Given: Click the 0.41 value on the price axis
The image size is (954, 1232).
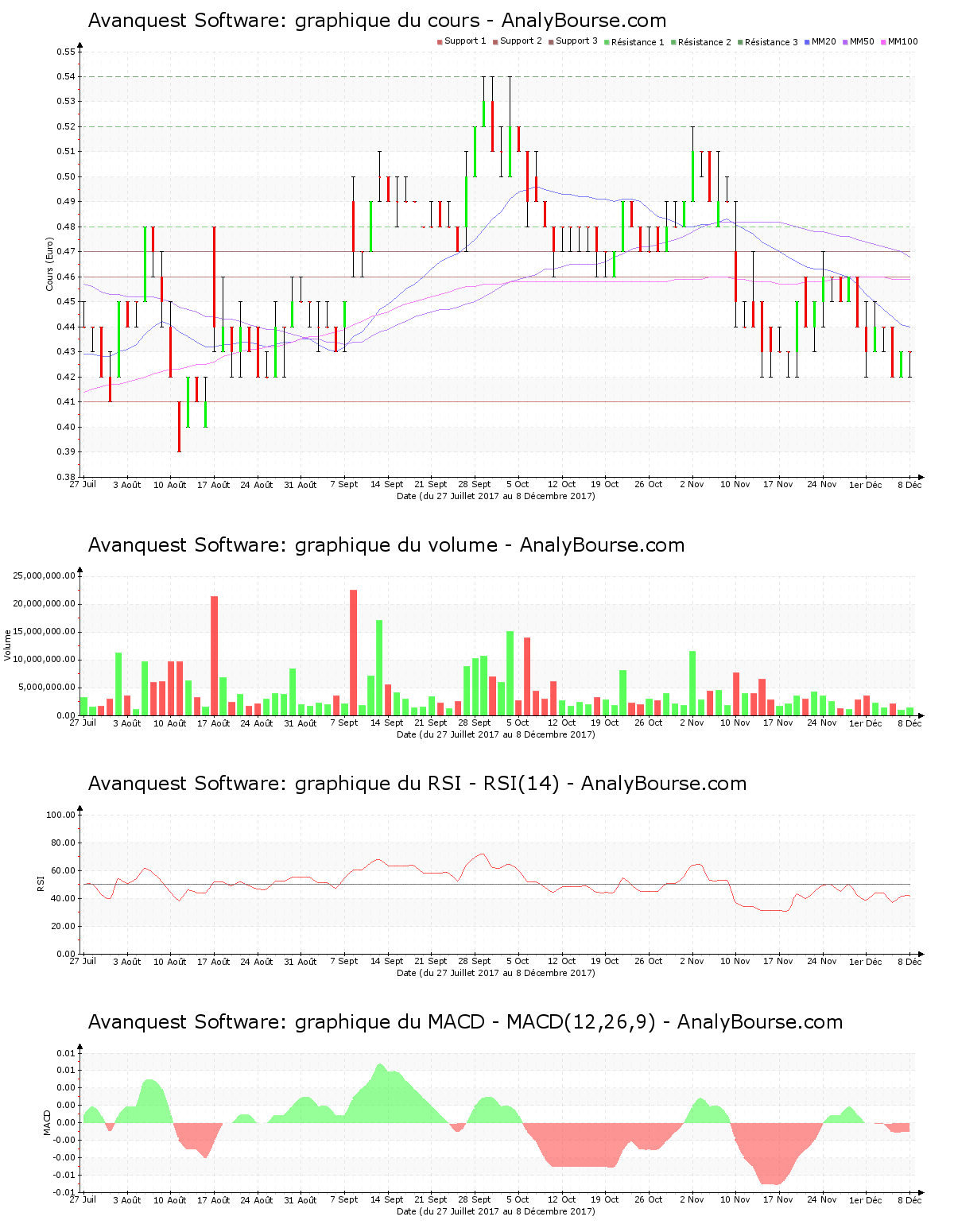Looking at the screenshot, I should pos(66,401).
